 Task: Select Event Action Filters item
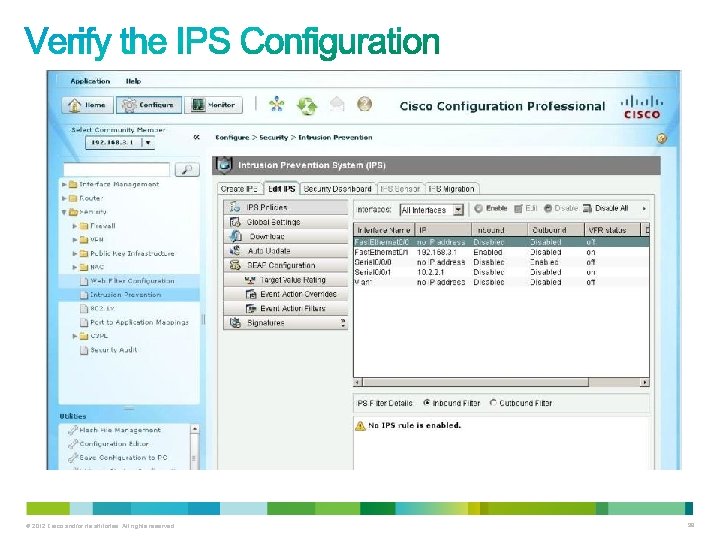[x=286, y=309]
